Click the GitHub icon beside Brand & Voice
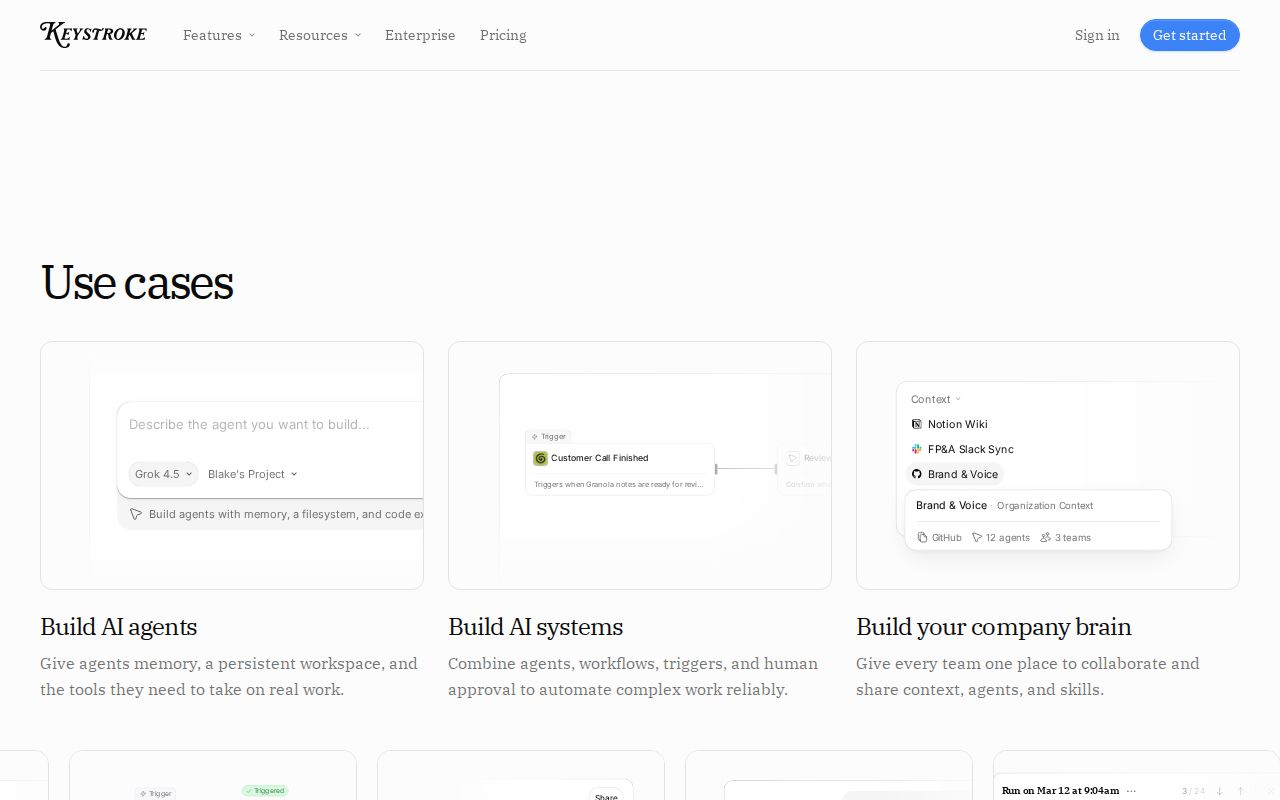 (916, 474)
